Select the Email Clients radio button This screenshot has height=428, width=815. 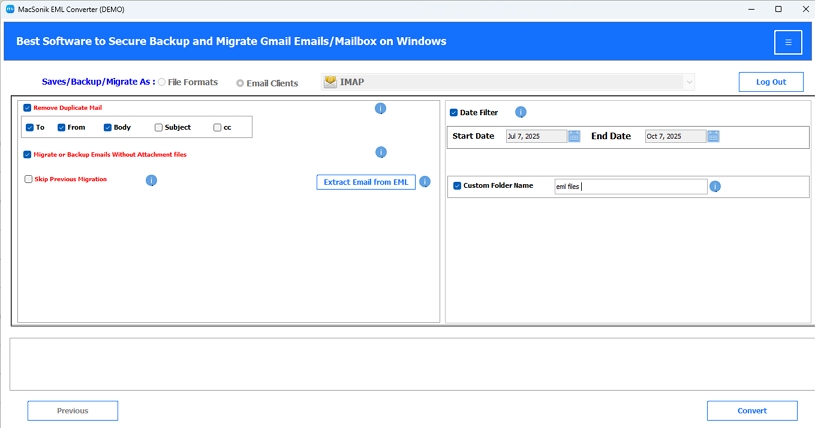[240, 83]
